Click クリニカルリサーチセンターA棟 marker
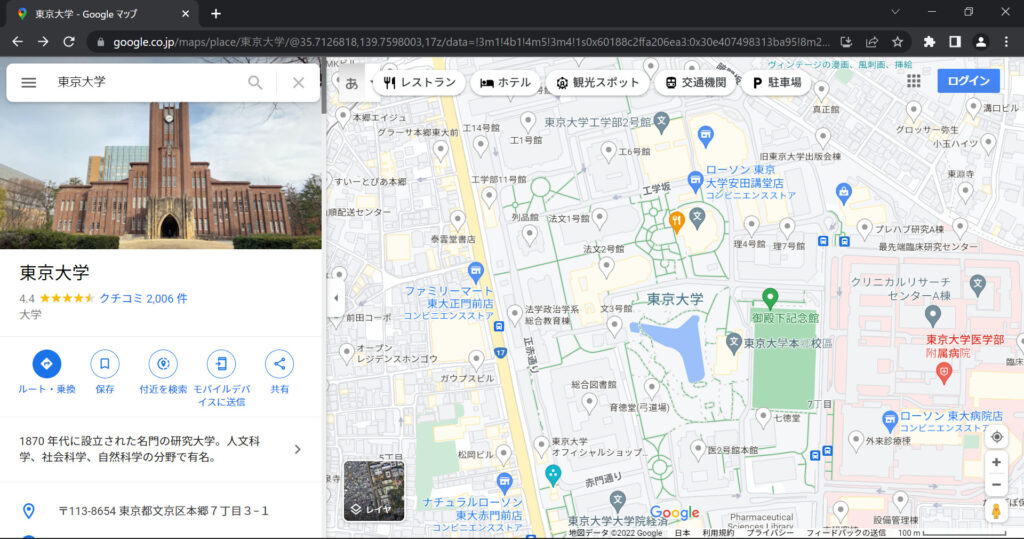The width and height of the screenshot is (1024, 539). point(978,285)
